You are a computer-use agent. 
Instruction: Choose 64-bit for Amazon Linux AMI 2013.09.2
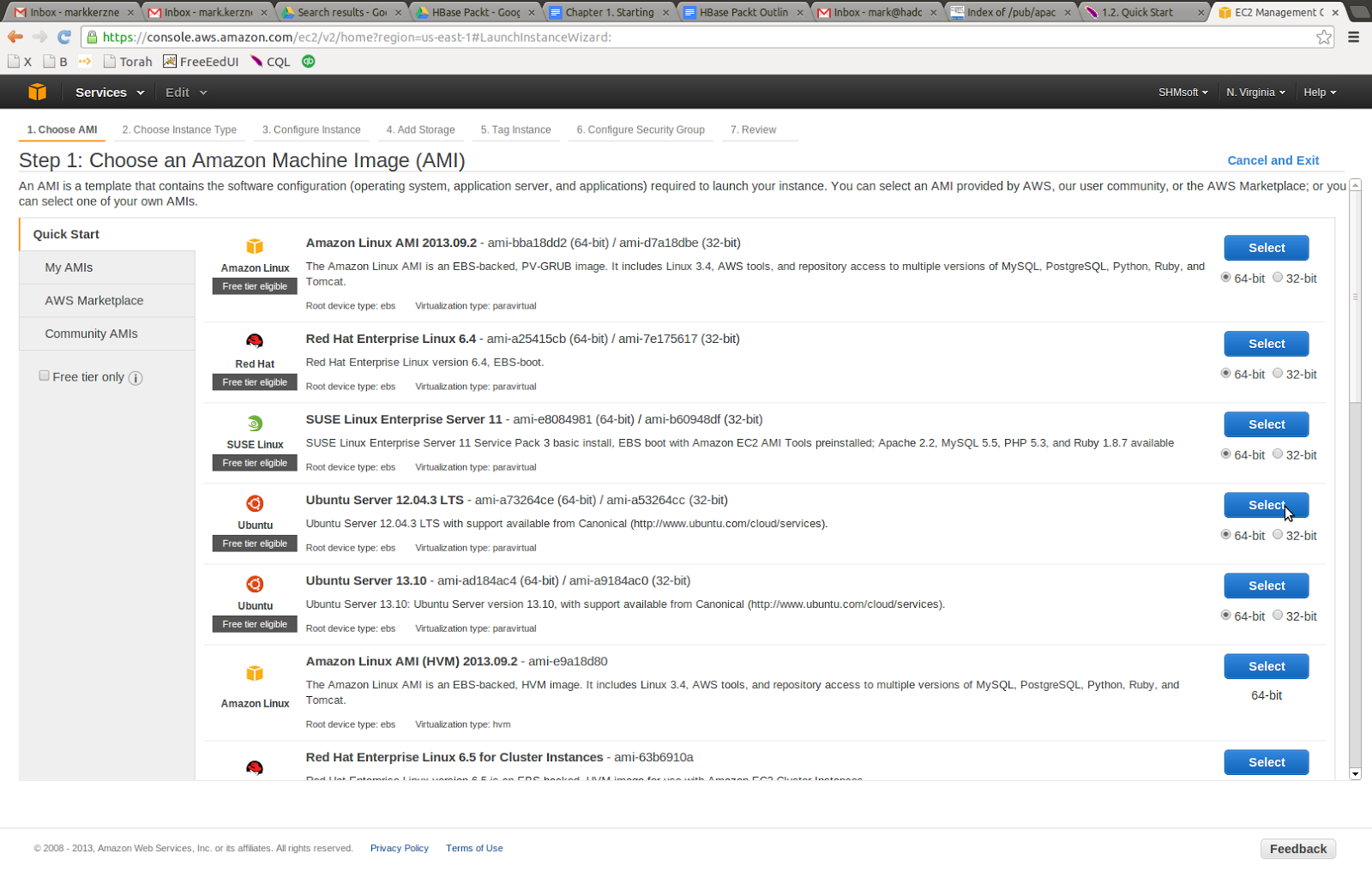coord(1225,277)
